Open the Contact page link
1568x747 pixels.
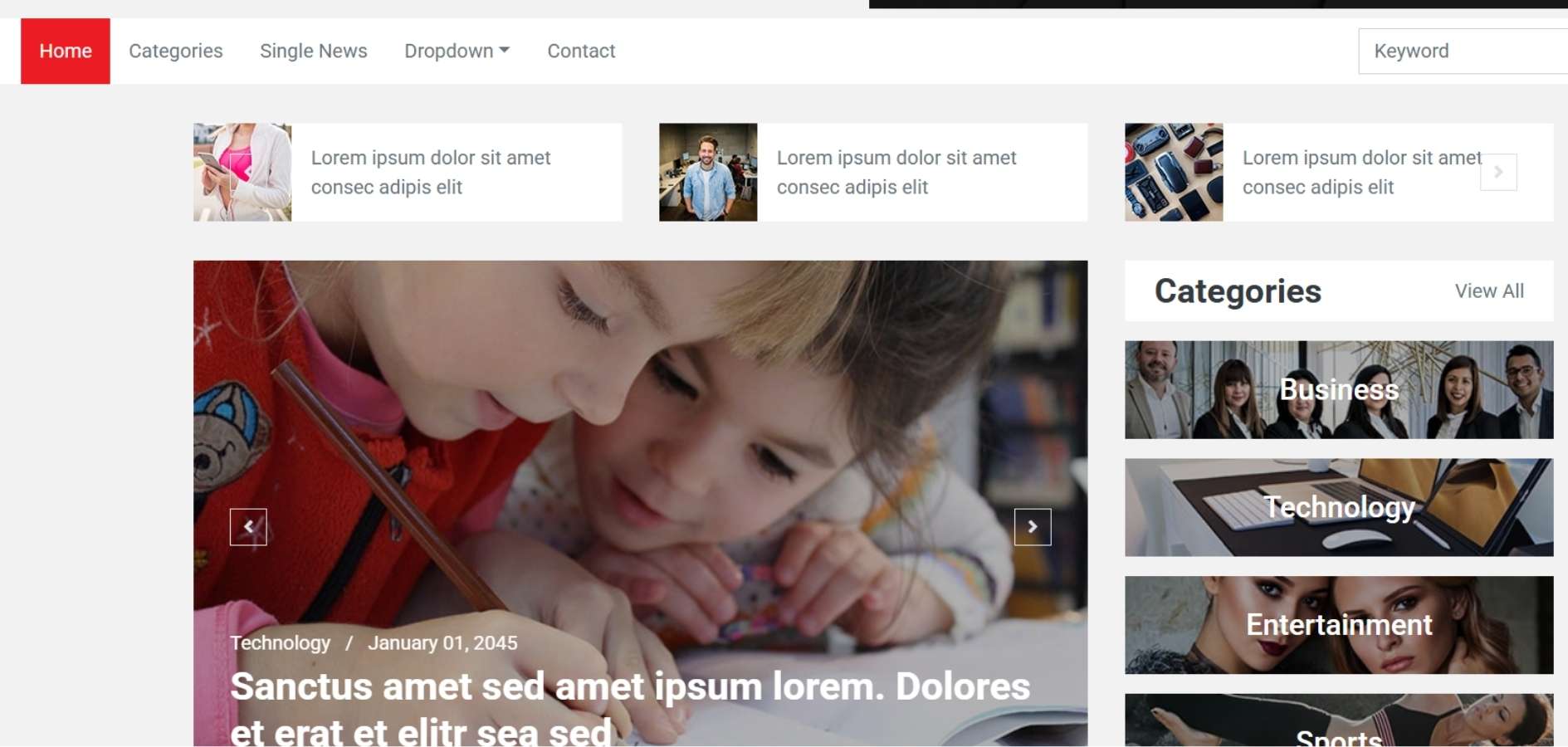click(581, 51)
